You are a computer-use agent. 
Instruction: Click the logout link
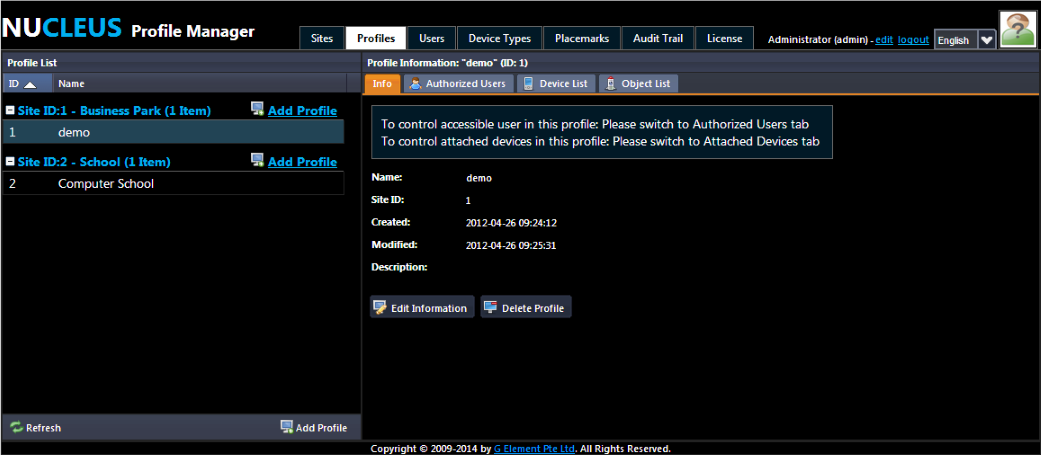coord(914,40)
